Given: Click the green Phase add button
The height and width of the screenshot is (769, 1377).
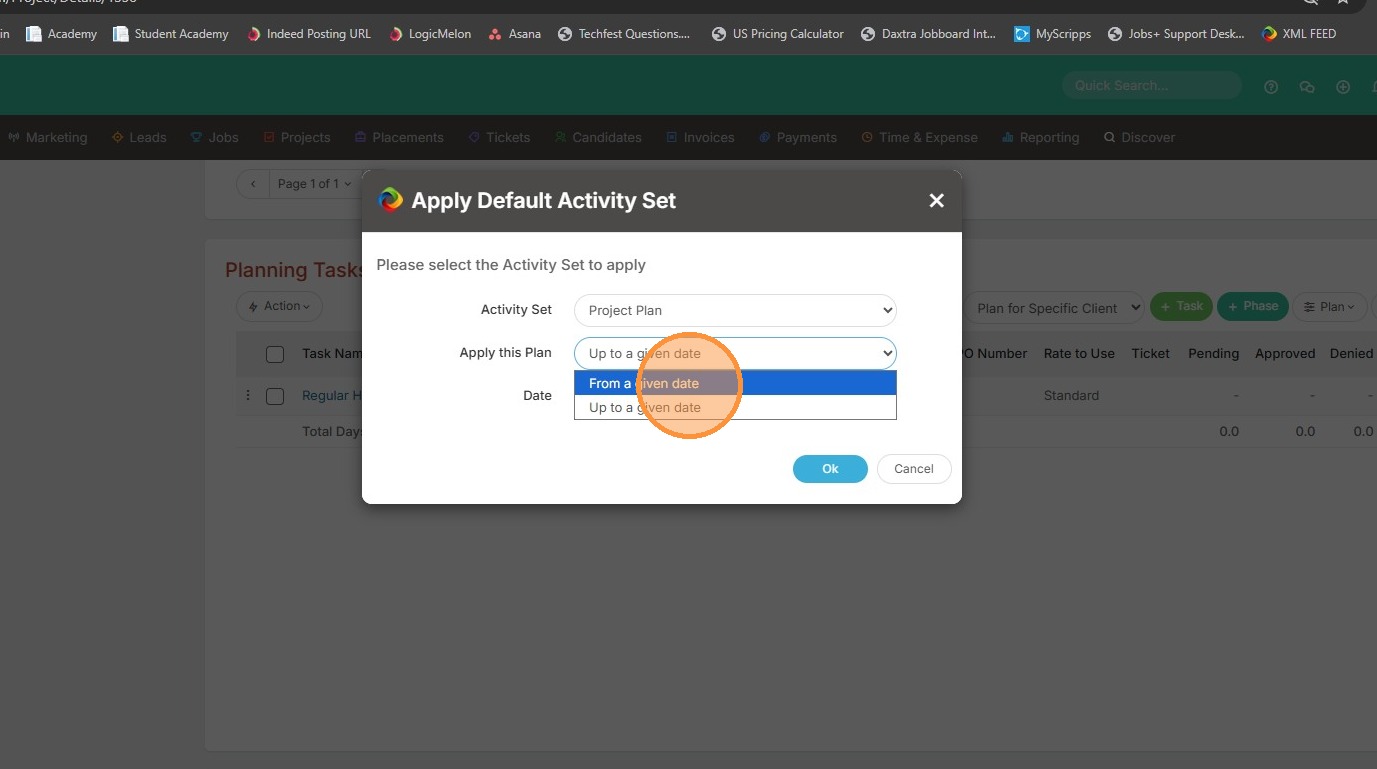Looking at the screenshot, I should tap(1252, 307).
